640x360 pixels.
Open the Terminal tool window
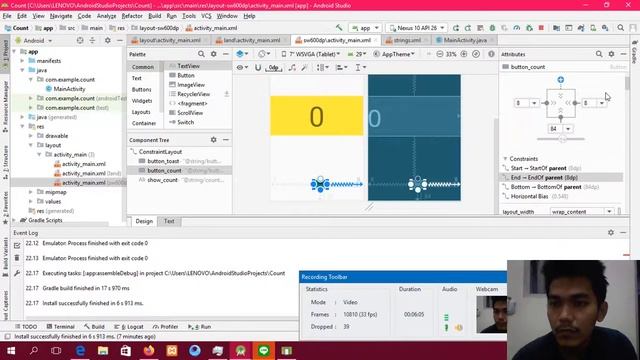(x=60, y=327)
